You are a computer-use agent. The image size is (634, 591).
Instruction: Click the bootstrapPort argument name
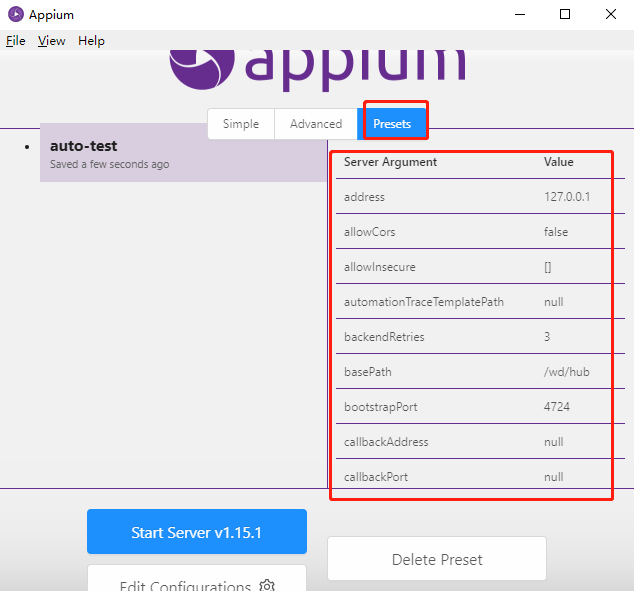point(380,407)
